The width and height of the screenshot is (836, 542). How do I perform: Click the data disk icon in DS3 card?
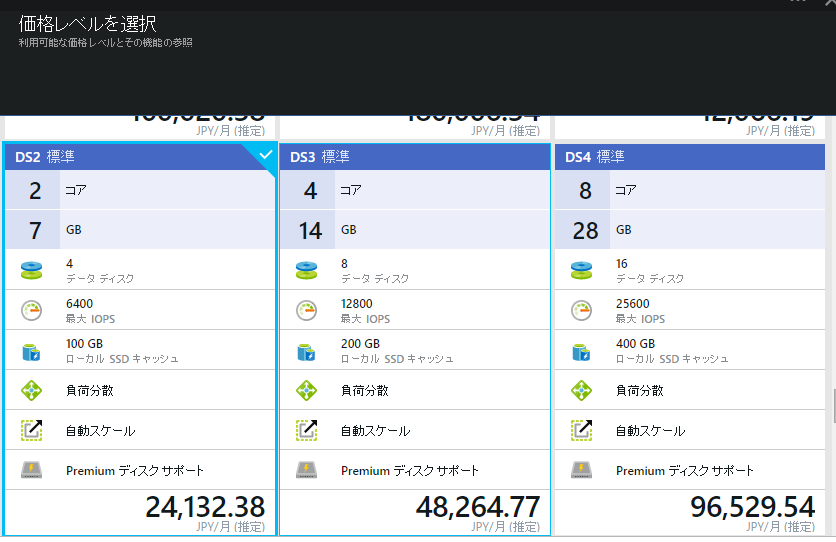tap(307, 270)
